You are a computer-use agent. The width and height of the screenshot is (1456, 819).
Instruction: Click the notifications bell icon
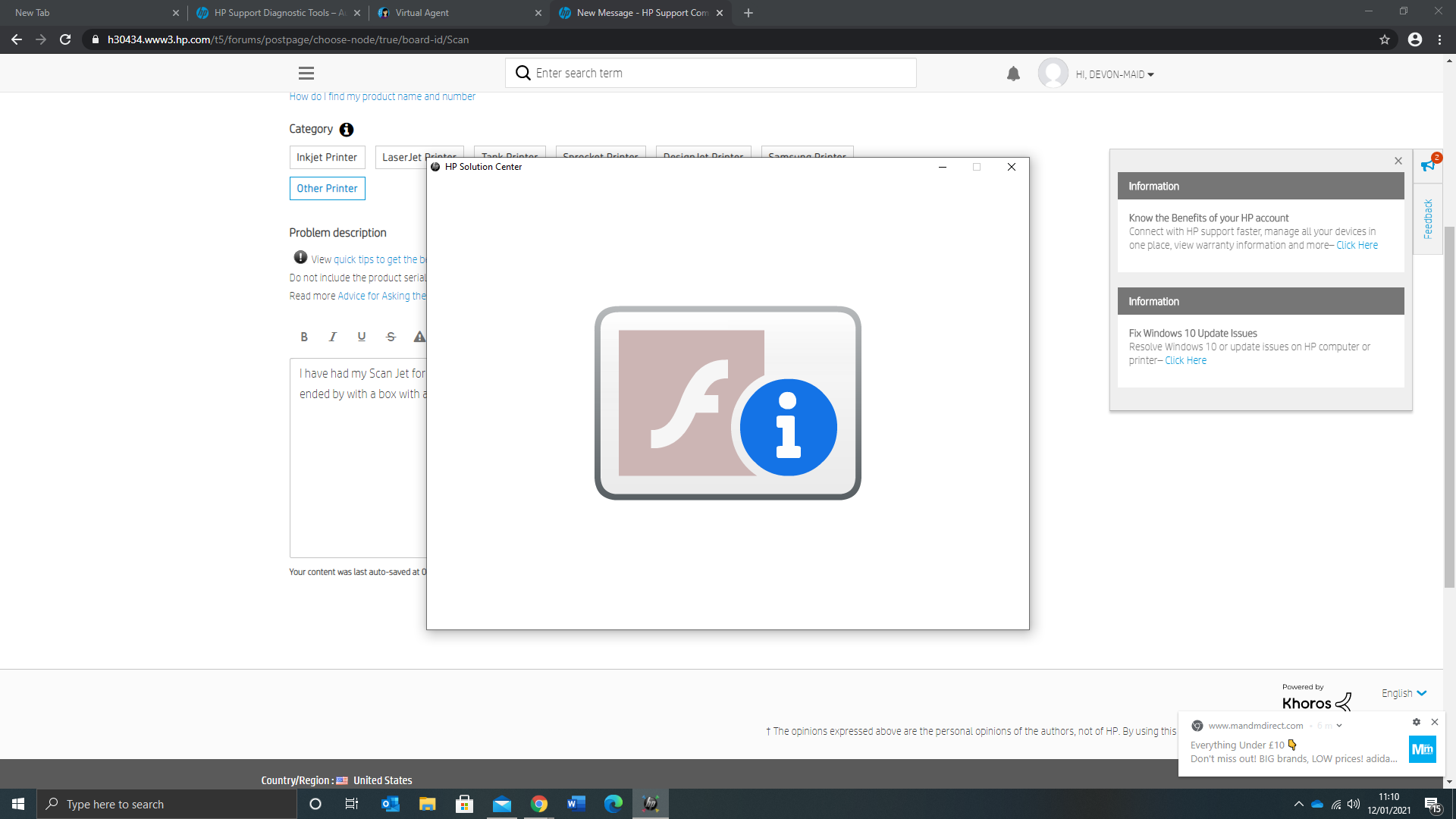tap(1013, 74)
